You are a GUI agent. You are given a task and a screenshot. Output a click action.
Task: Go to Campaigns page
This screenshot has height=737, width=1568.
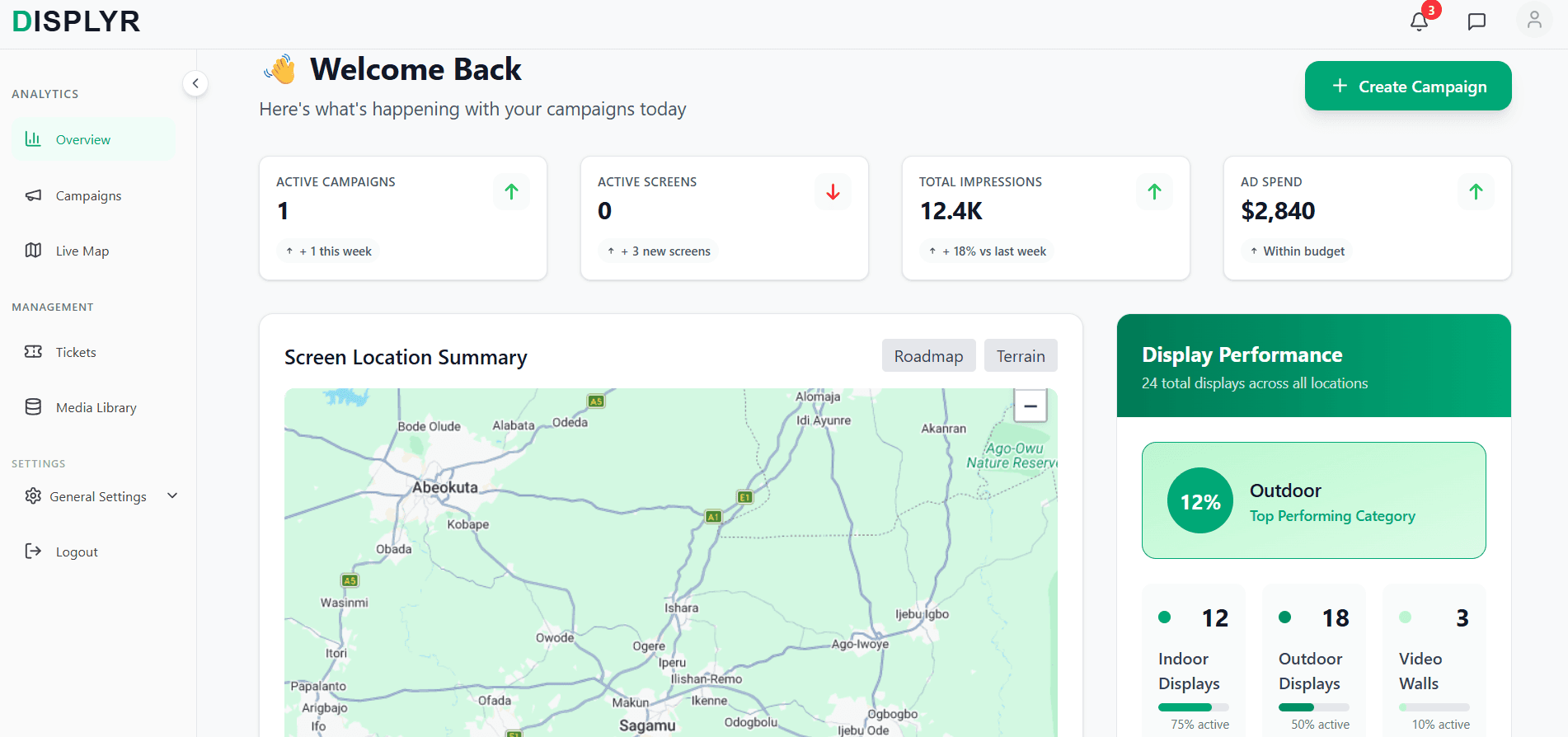point(88,196)
